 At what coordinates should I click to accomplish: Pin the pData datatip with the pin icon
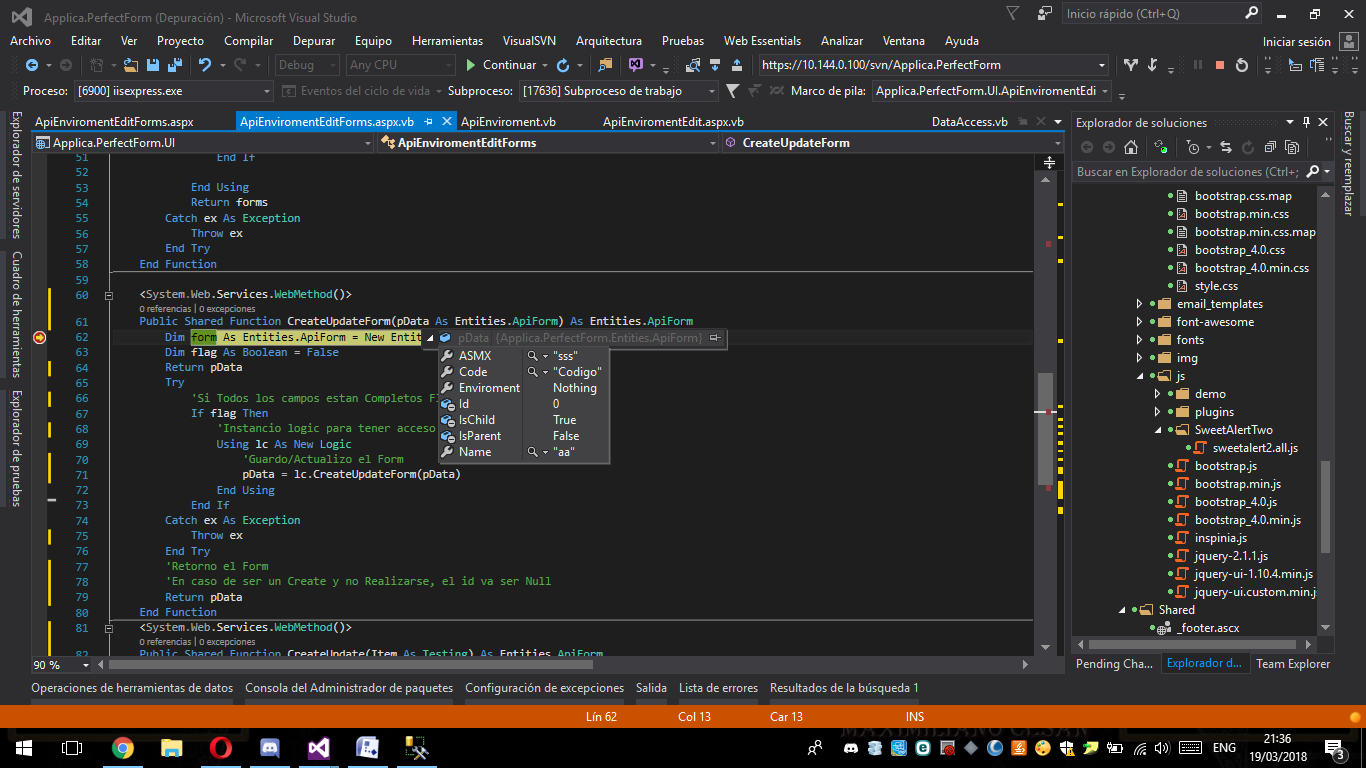click(715, 338)
